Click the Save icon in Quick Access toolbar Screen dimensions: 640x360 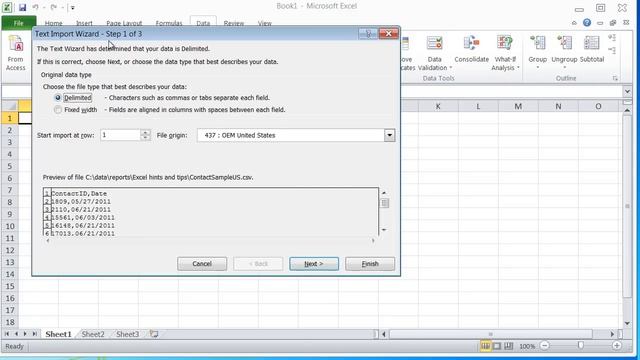click(x=22, y=7)
